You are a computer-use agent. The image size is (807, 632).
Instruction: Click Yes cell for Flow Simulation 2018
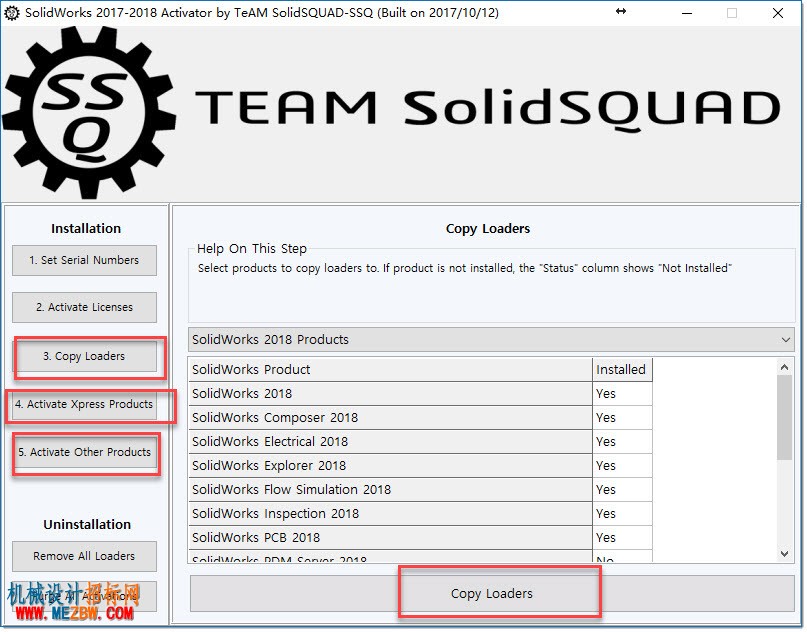(x=622, y=489)
